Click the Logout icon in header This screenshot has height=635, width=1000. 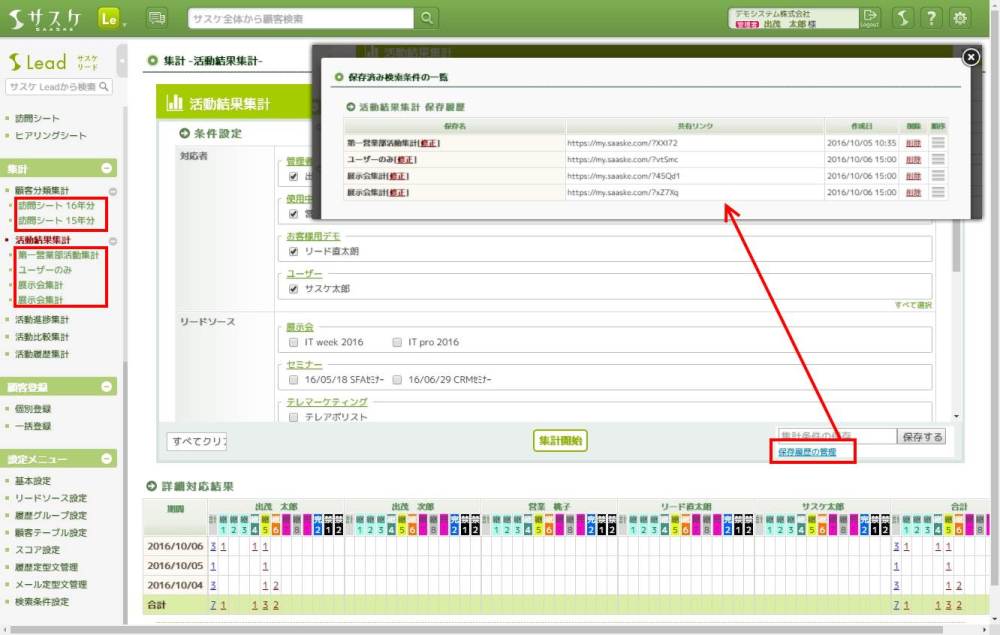tap(870, 18)
